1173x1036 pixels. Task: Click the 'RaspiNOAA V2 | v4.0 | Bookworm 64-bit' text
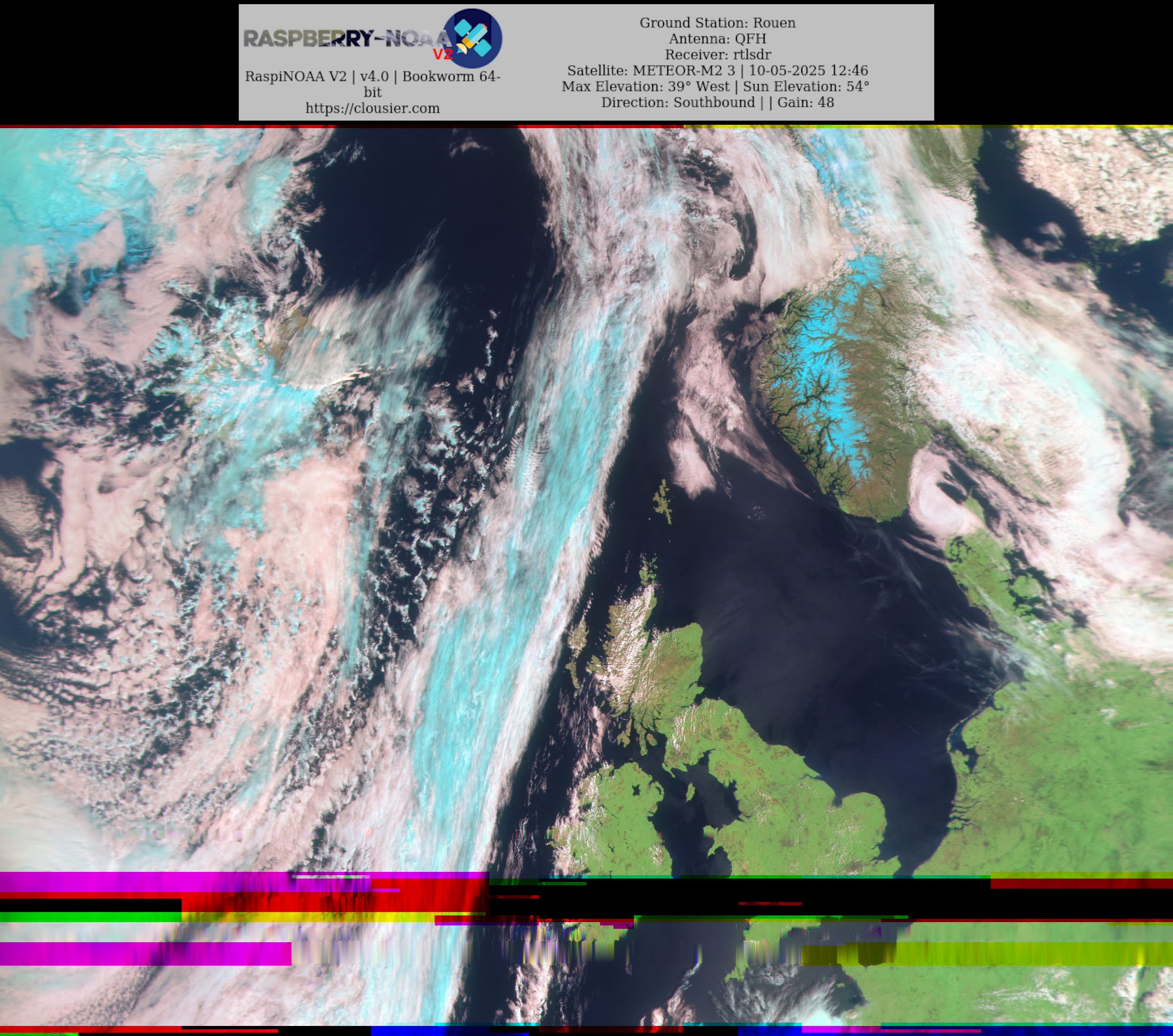(x=372, y=84)
